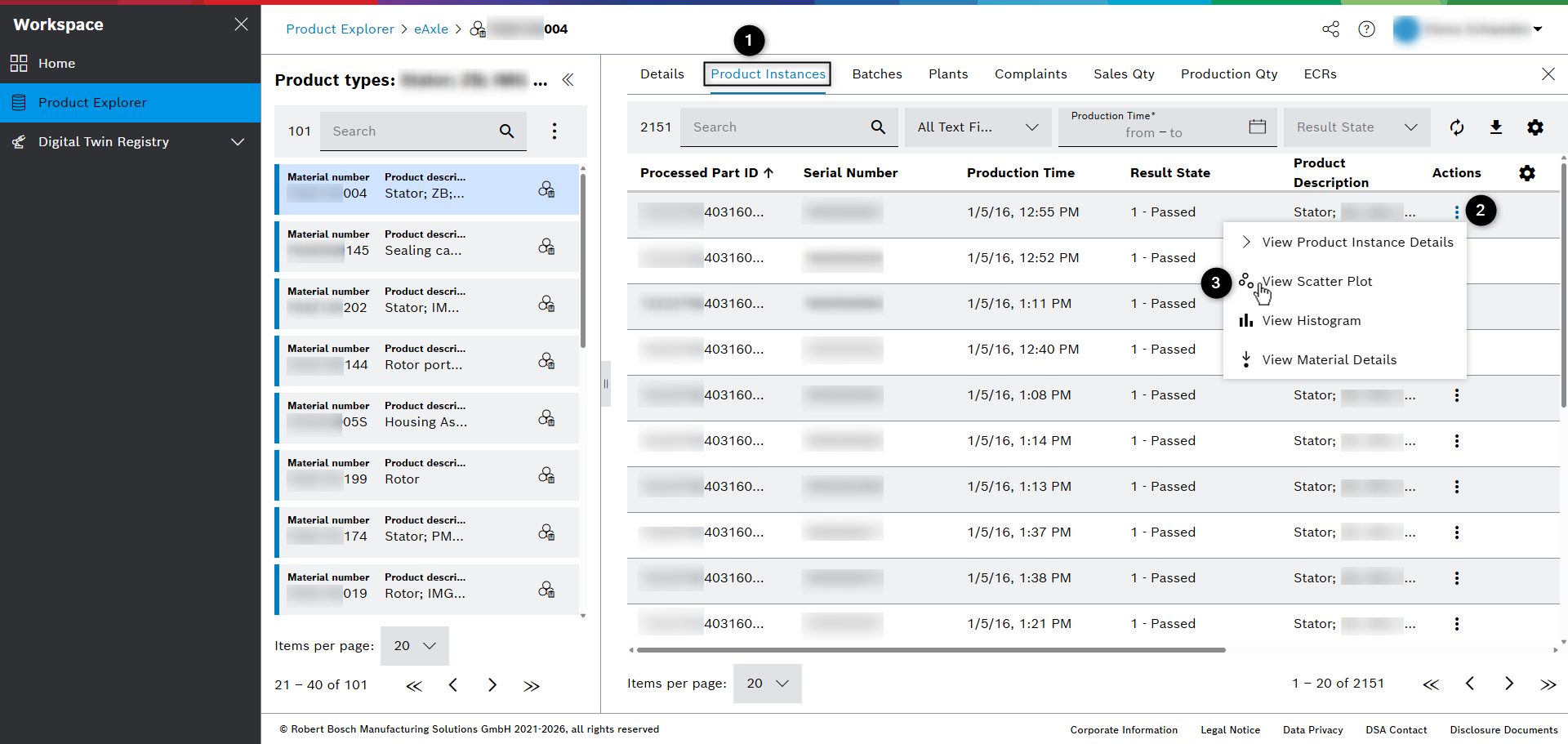Open the product types three-dot menu
Screen dimensions: 1568x744
point(555,131)
